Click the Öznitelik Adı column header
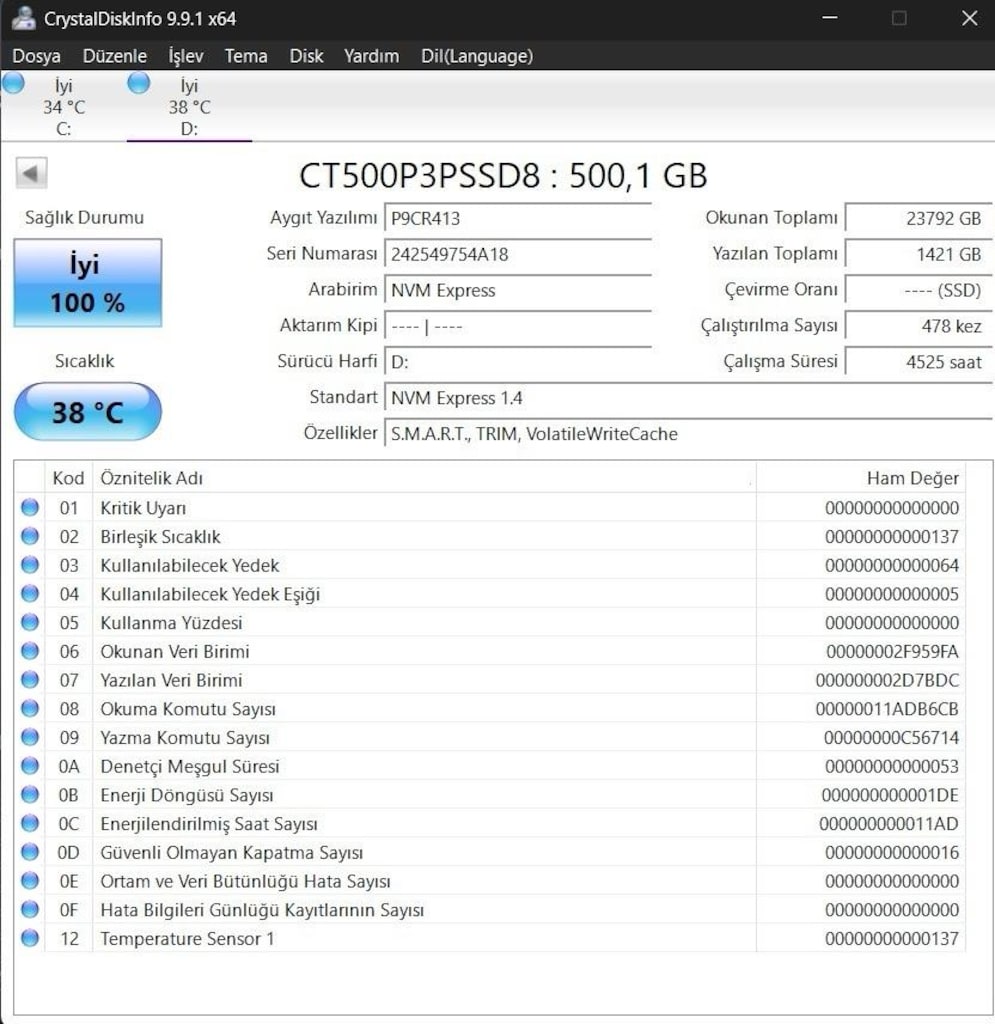Image resolution: width=995 pixels, height=1024 pixels. 424,478
